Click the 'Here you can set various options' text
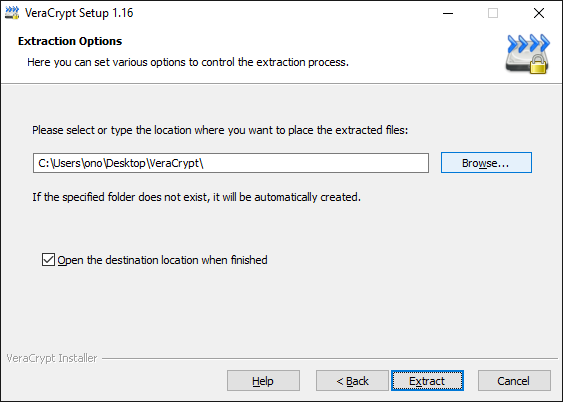The width and height of the screenshot is (563, 402). 188,62
